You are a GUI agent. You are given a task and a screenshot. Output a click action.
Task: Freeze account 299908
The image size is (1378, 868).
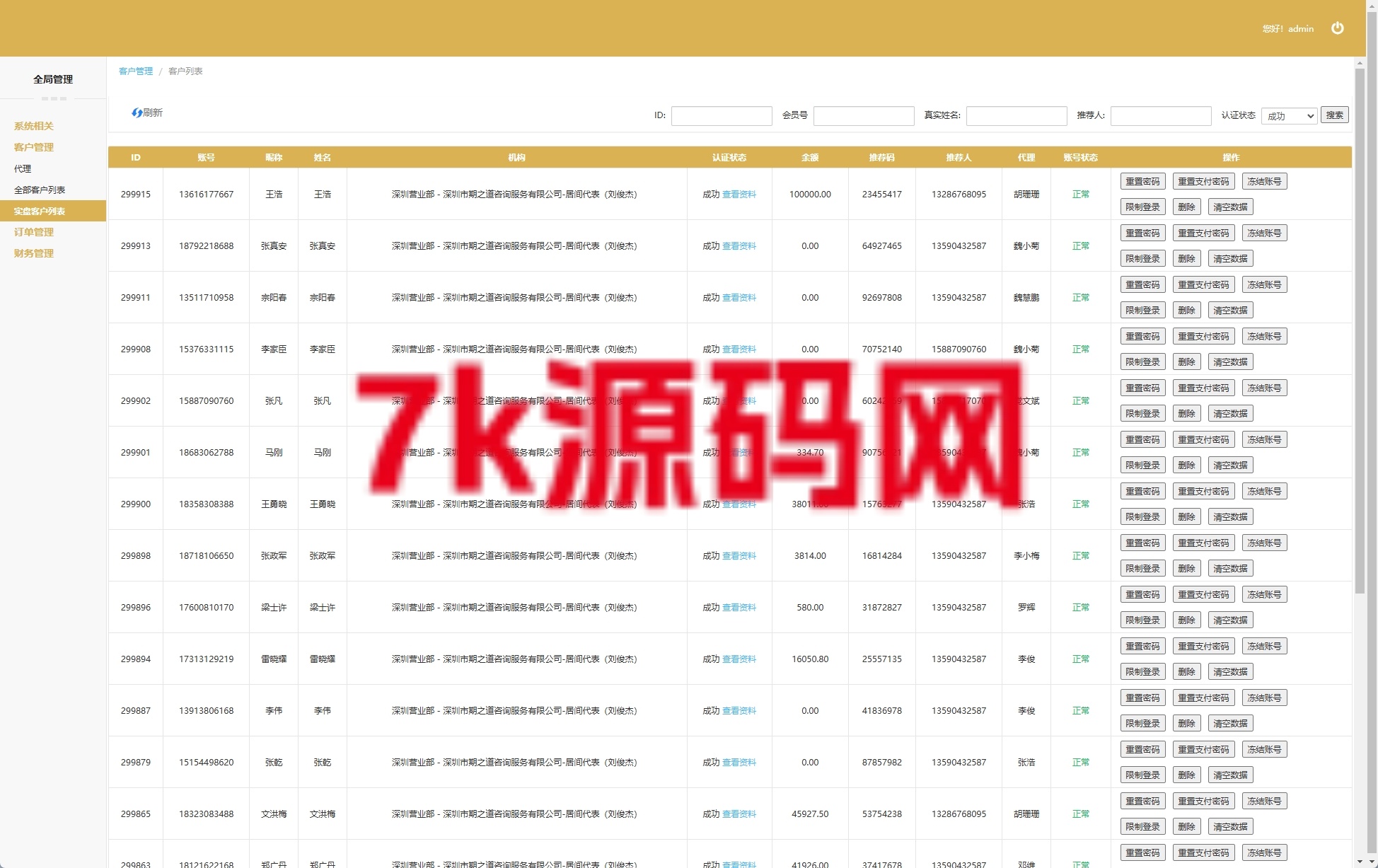point(1264,336)
